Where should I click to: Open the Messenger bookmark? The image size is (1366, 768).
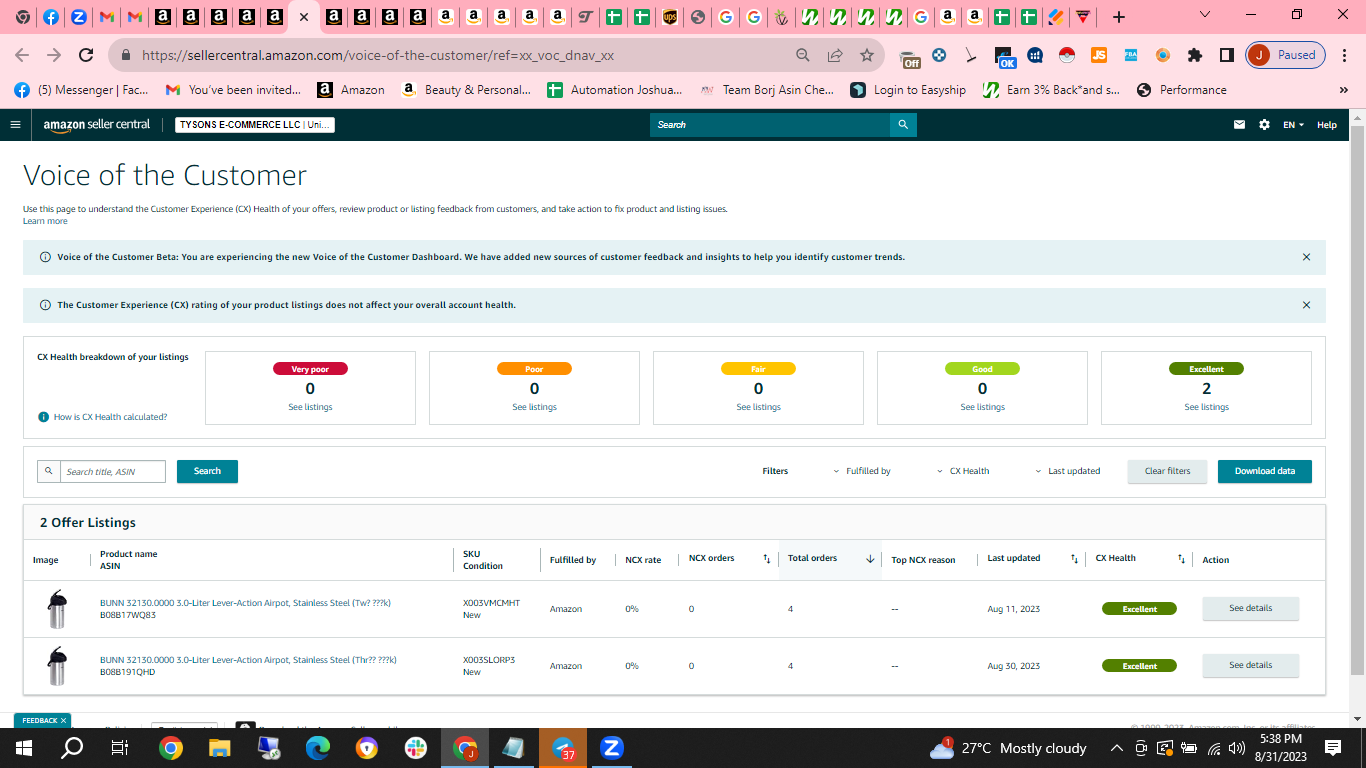tap(82, 90)
